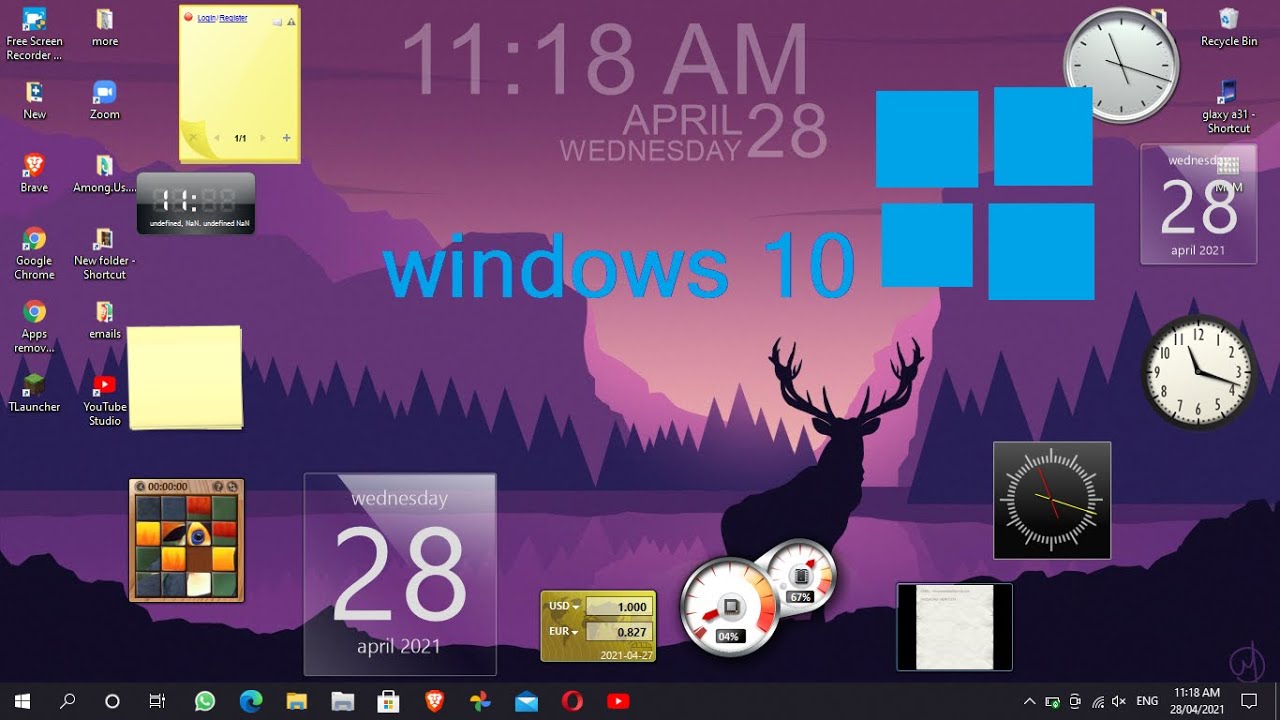1280x720 pixels.
Task: Open USD currency dropdown
Action: point(565,606)
